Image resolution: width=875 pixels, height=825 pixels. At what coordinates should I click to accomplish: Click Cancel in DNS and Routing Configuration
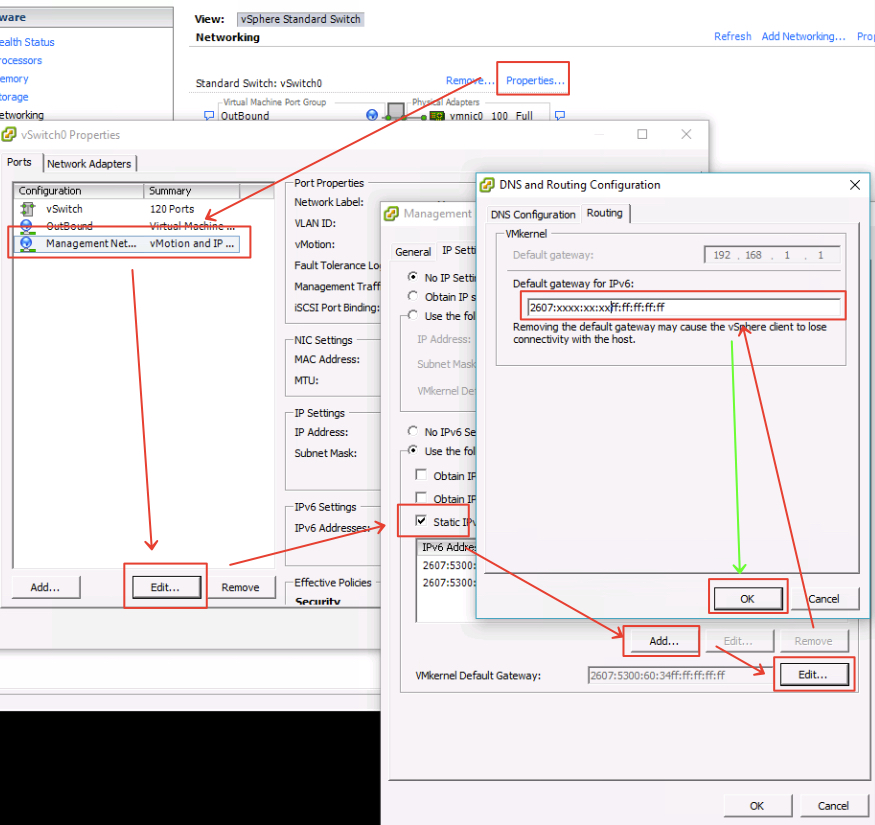coord(824,599)
